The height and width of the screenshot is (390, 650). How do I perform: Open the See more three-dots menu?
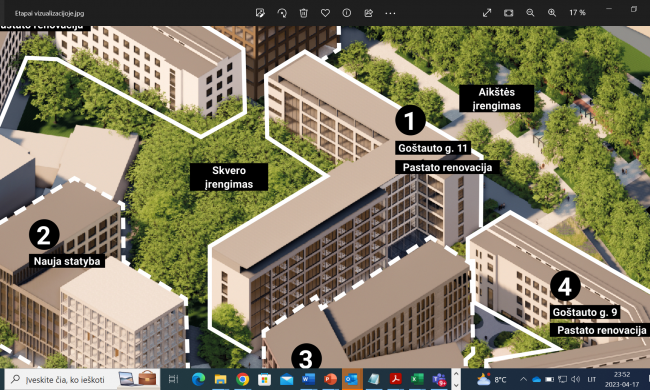(x=390, y=13)
